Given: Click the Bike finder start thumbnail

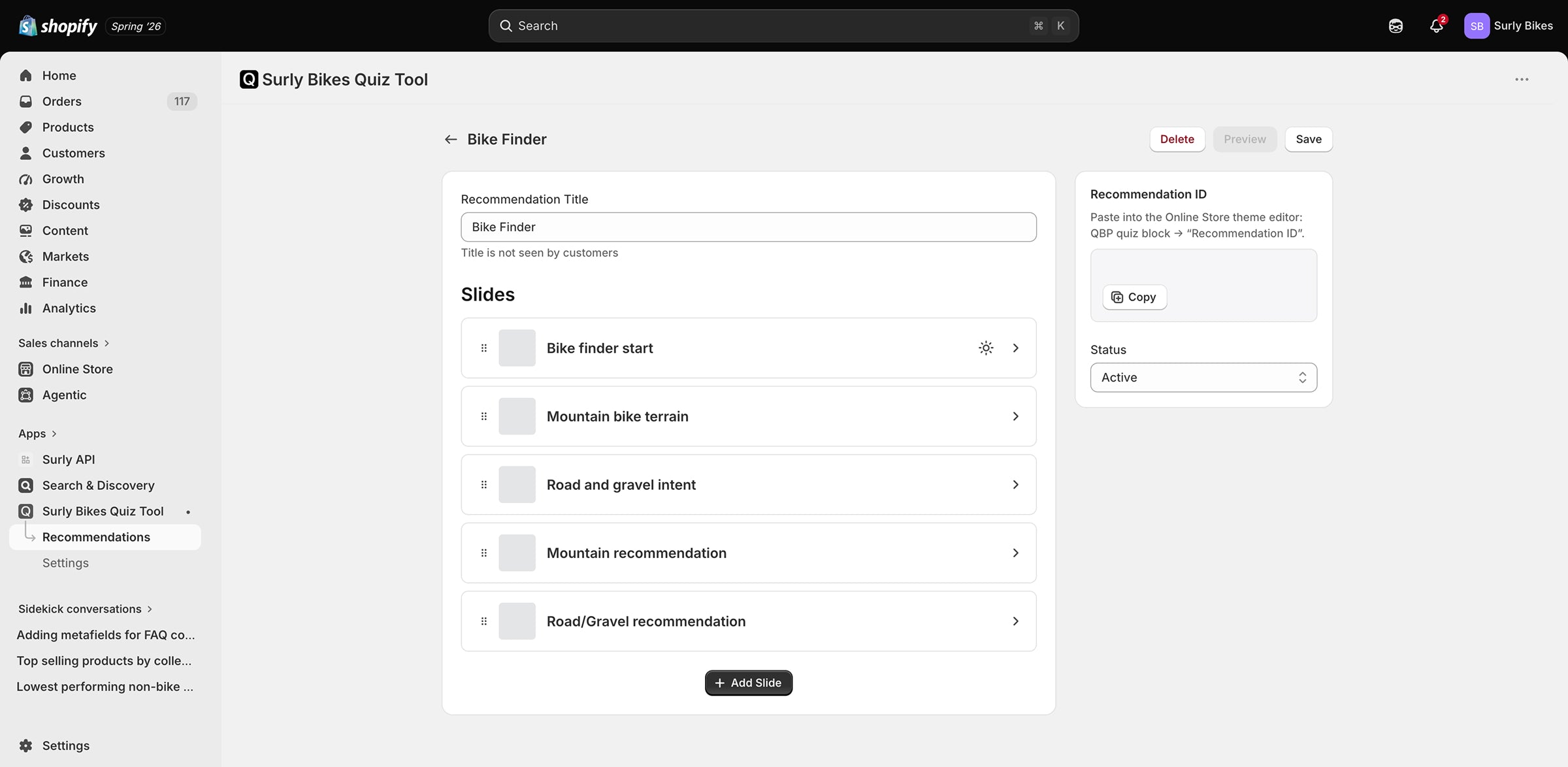Looking at the screenshot, I should [517, 348].
